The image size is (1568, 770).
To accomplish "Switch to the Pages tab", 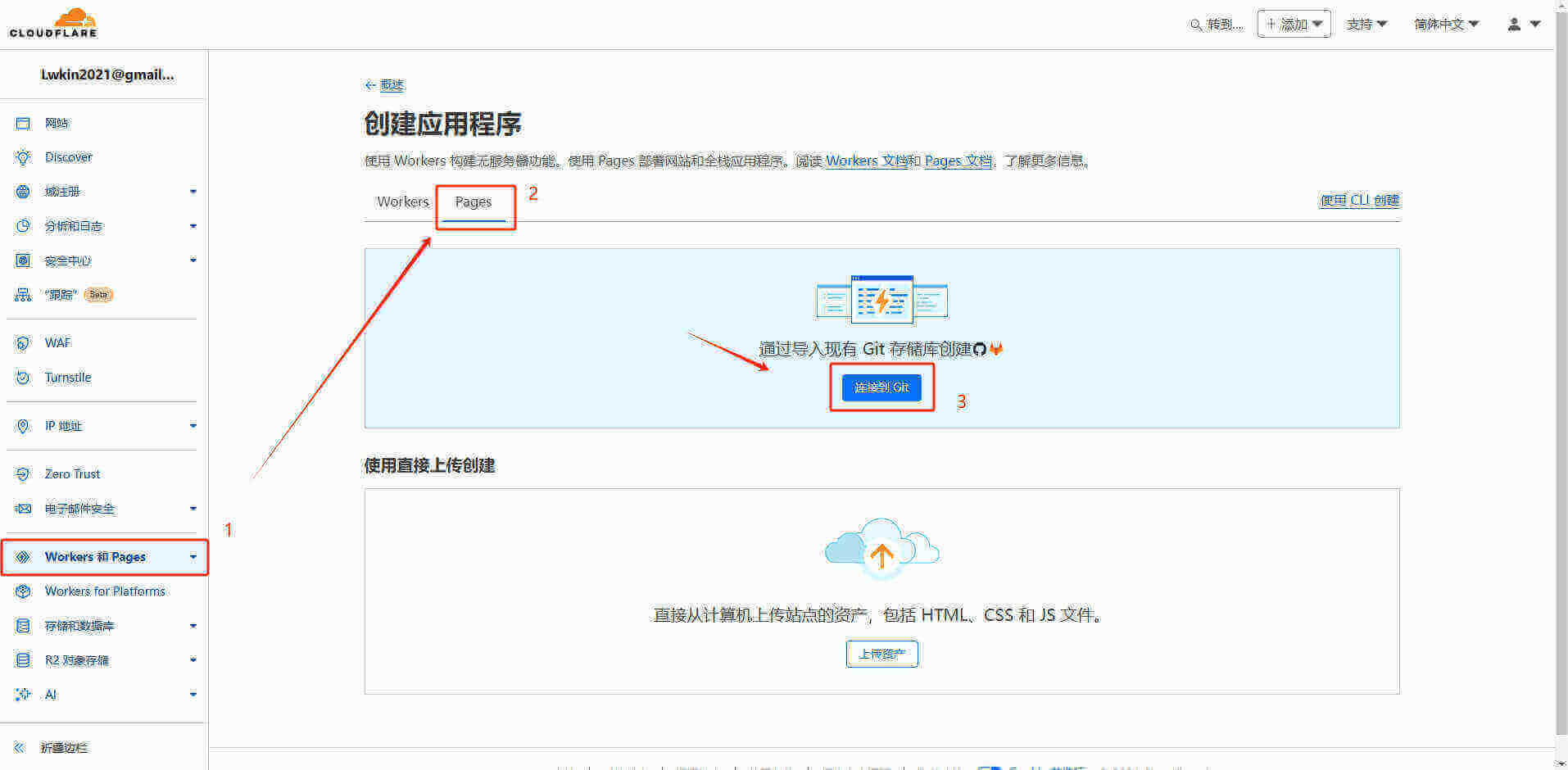I will coord(474,202).
